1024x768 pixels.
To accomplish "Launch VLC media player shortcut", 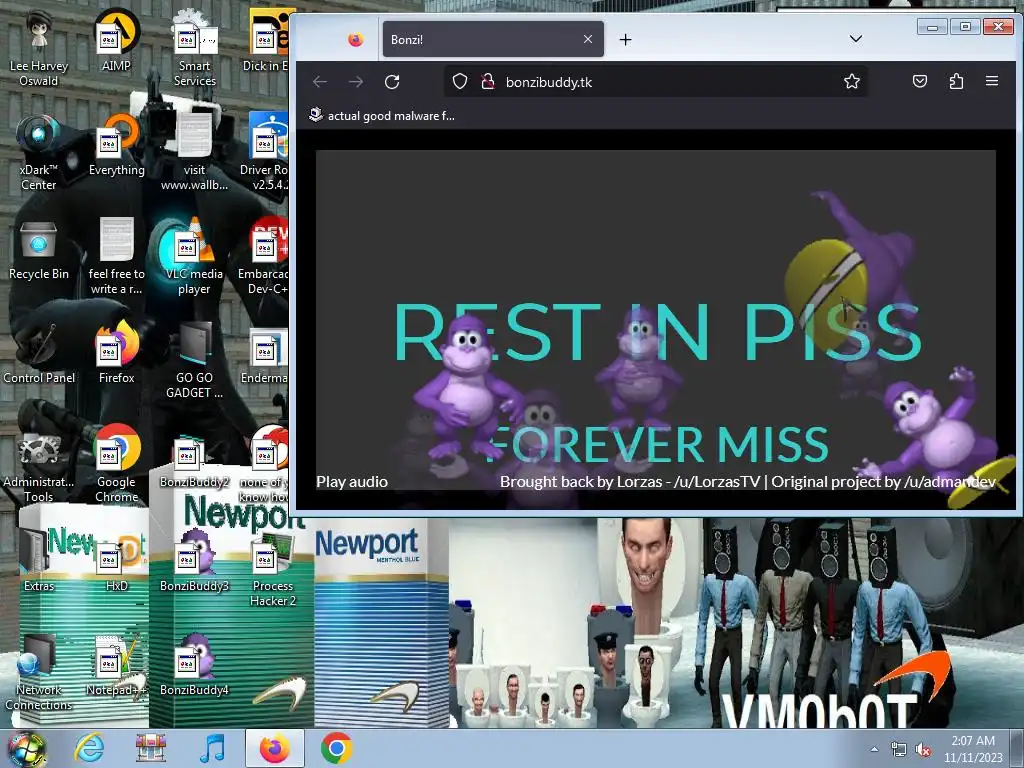I will click(195, 257).
